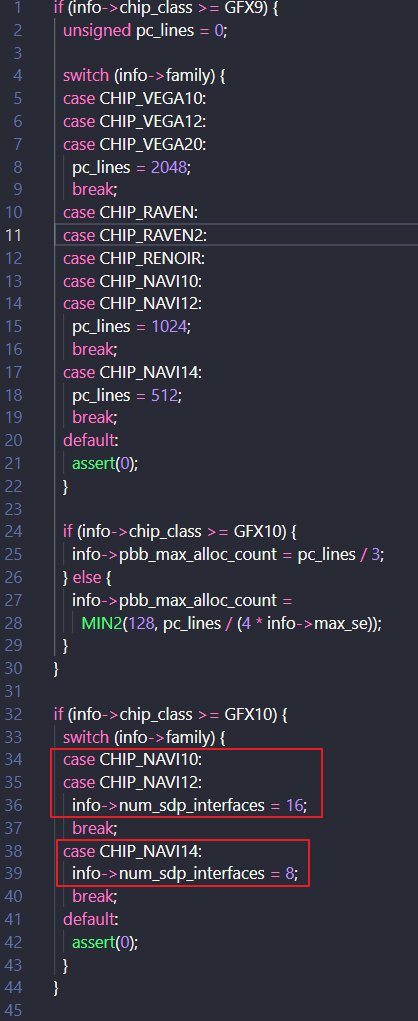Click the MIN2 macro call
The width and height of the screenshot is (418, 1021).
tap(96, 623)
